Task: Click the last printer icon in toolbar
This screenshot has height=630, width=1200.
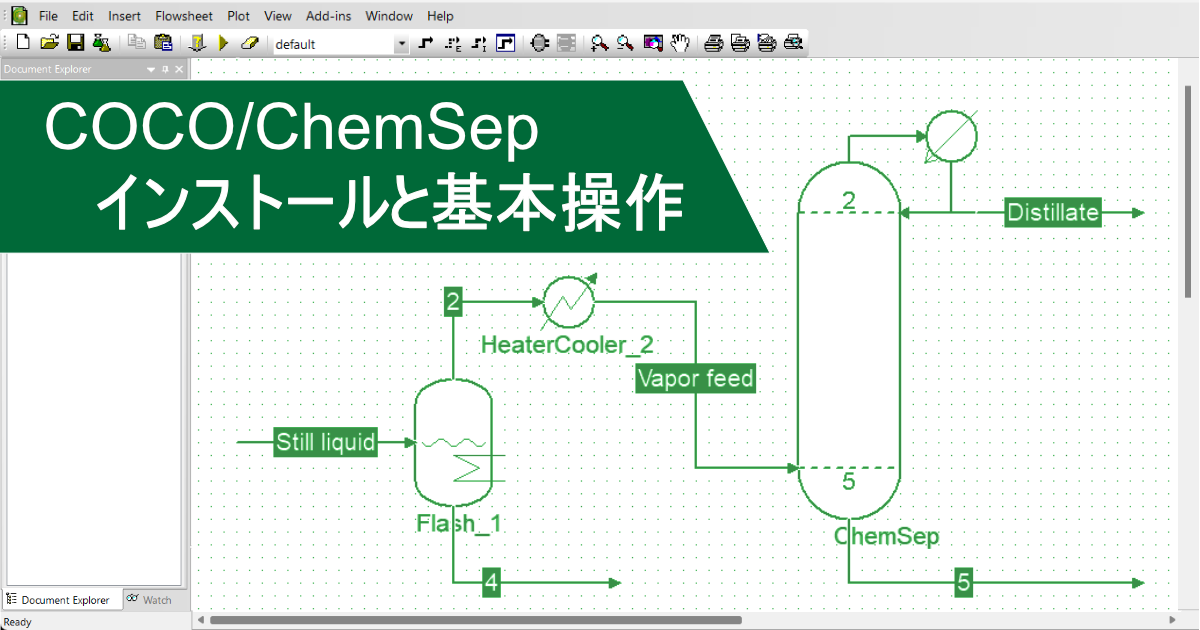Action: coord(793,43)
